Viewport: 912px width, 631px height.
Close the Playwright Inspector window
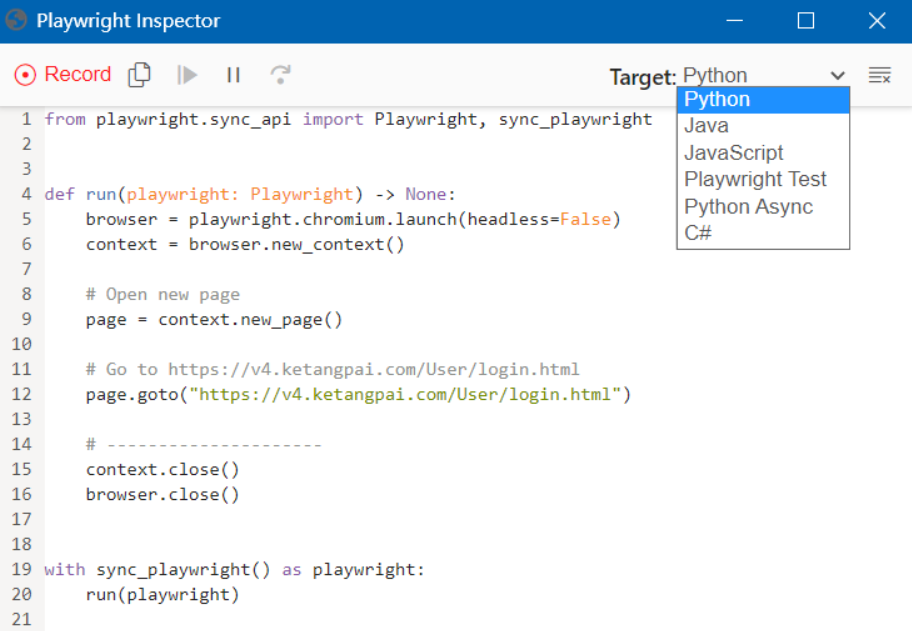(x=877, y=21)
